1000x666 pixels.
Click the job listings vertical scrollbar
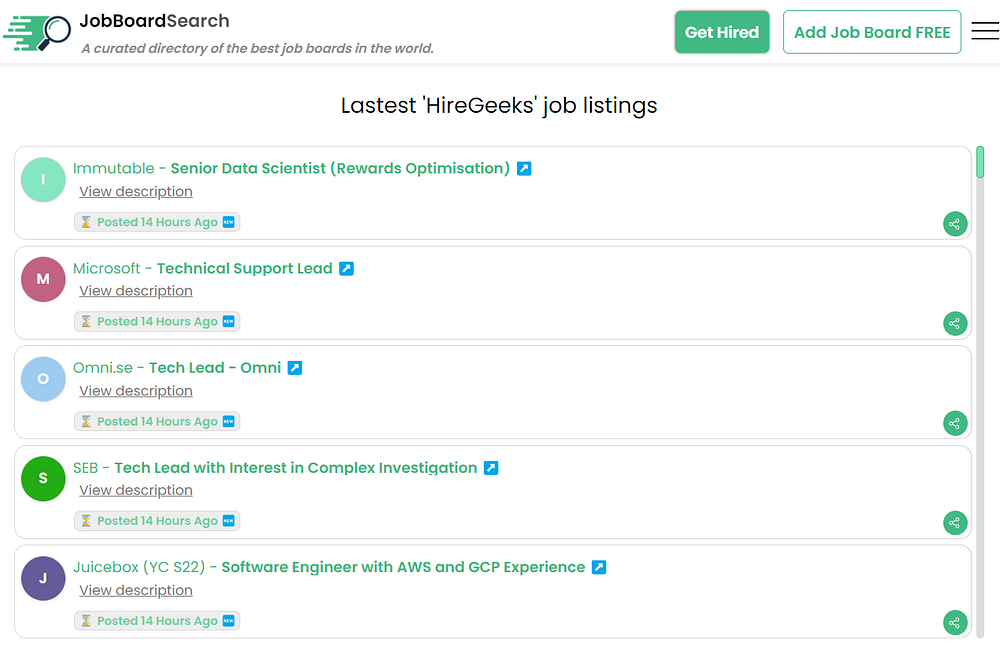[x=980, y=390]
